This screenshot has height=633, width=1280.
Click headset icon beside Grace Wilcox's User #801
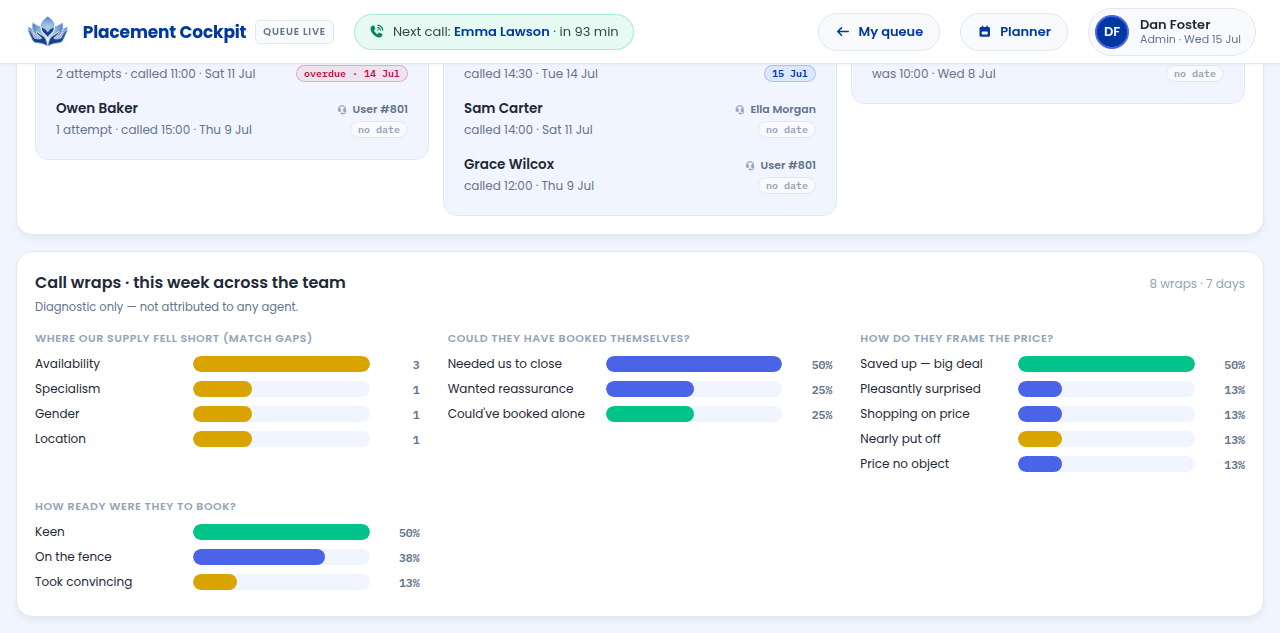tap(750, 166)
